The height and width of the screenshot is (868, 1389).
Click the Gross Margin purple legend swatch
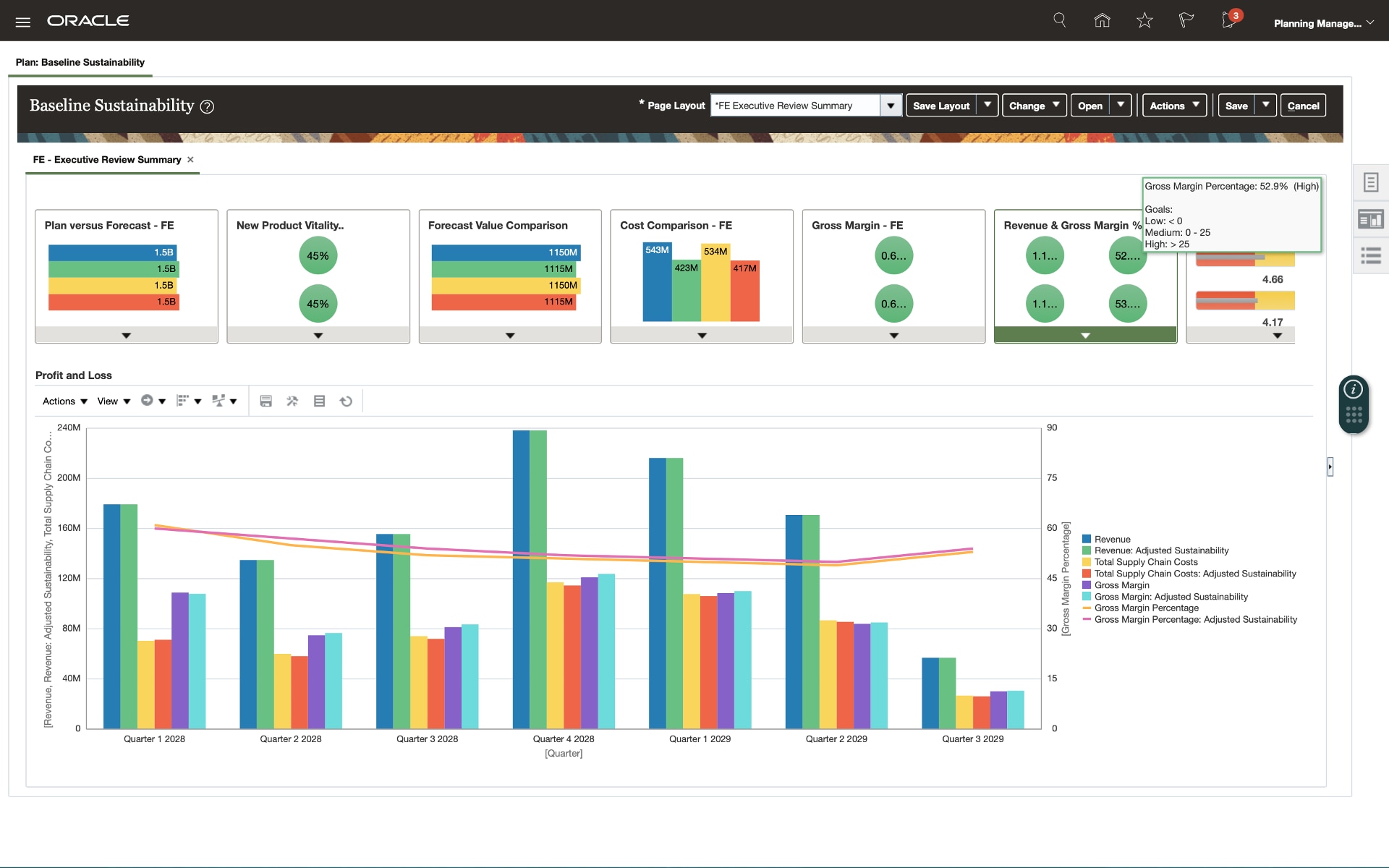pos(1087,585)
